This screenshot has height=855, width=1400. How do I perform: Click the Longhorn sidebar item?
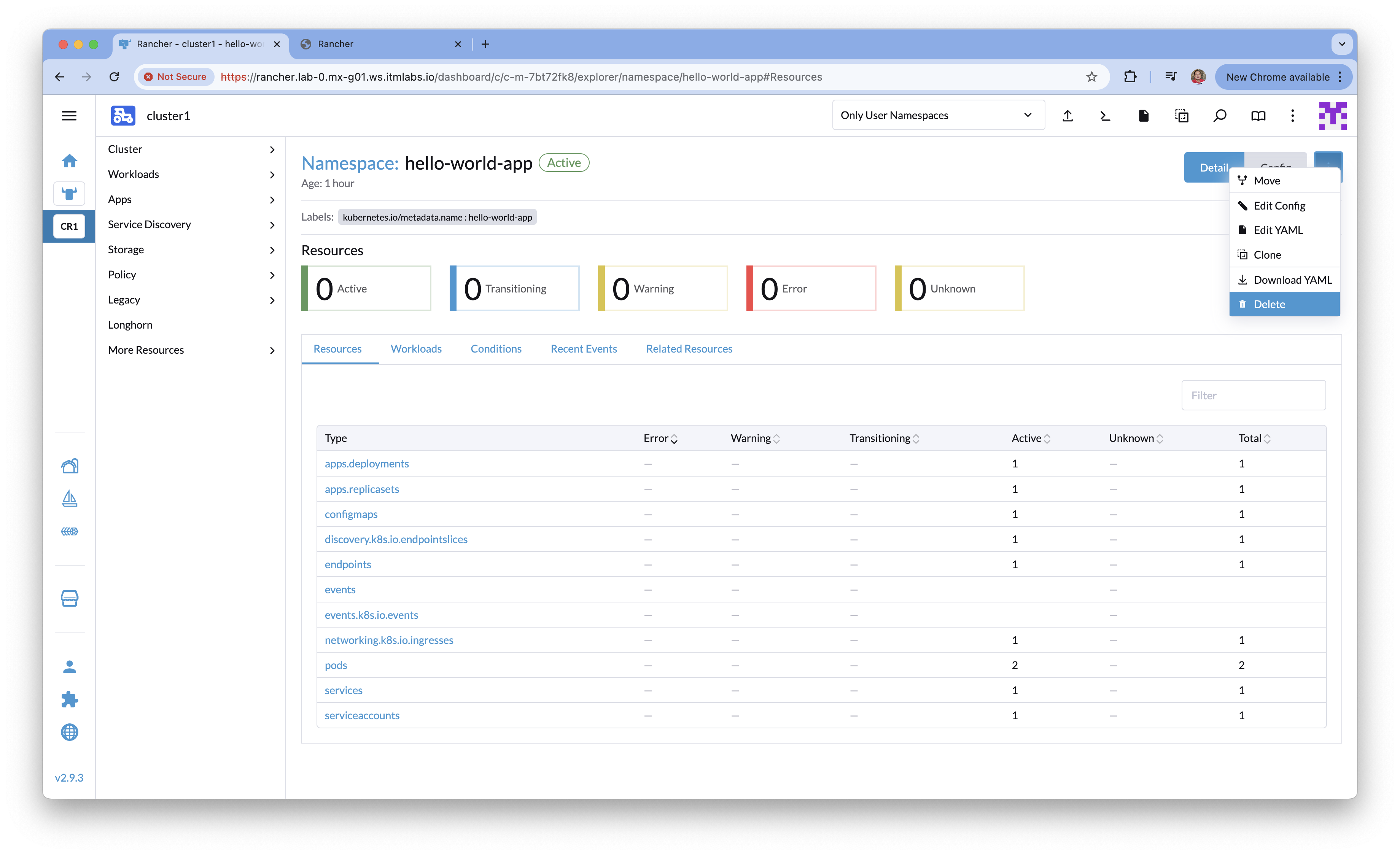coord(130,325)
